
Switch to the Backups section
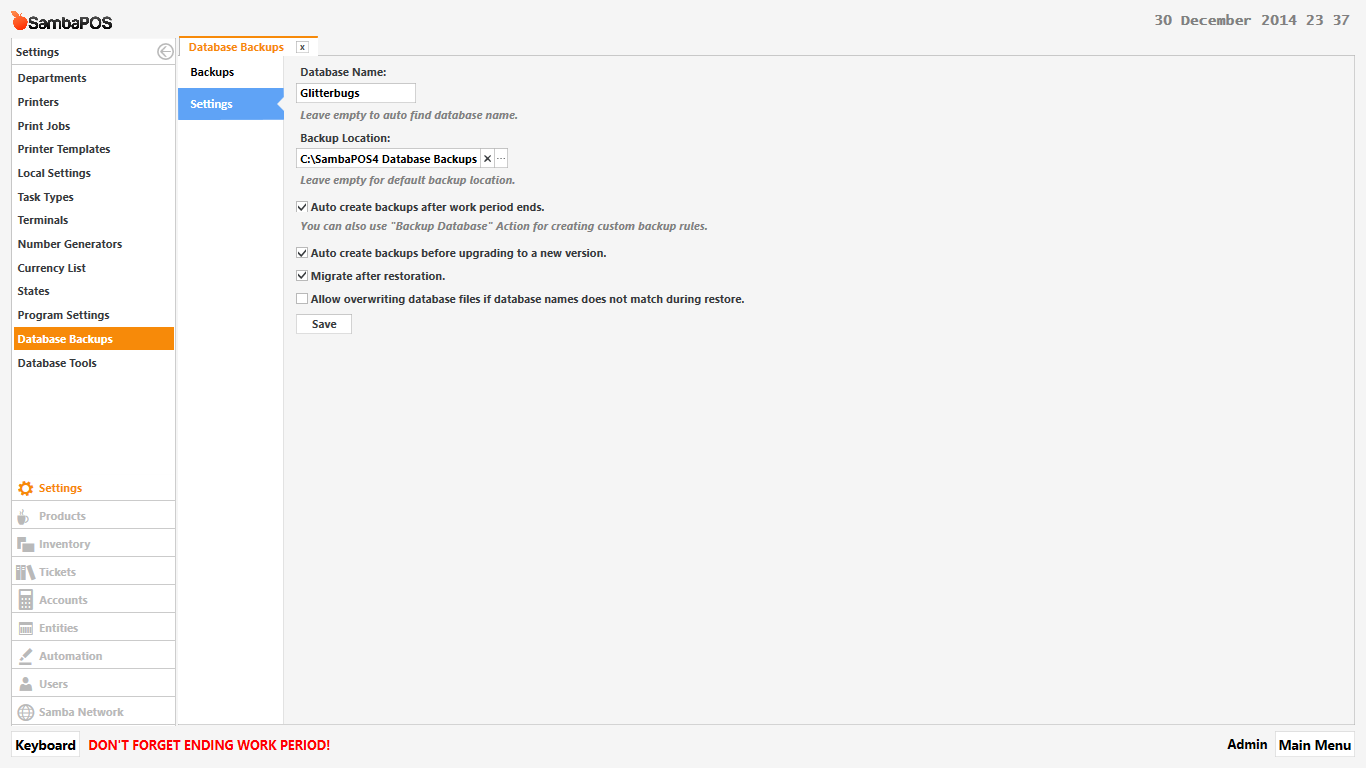tap(212, 72)
